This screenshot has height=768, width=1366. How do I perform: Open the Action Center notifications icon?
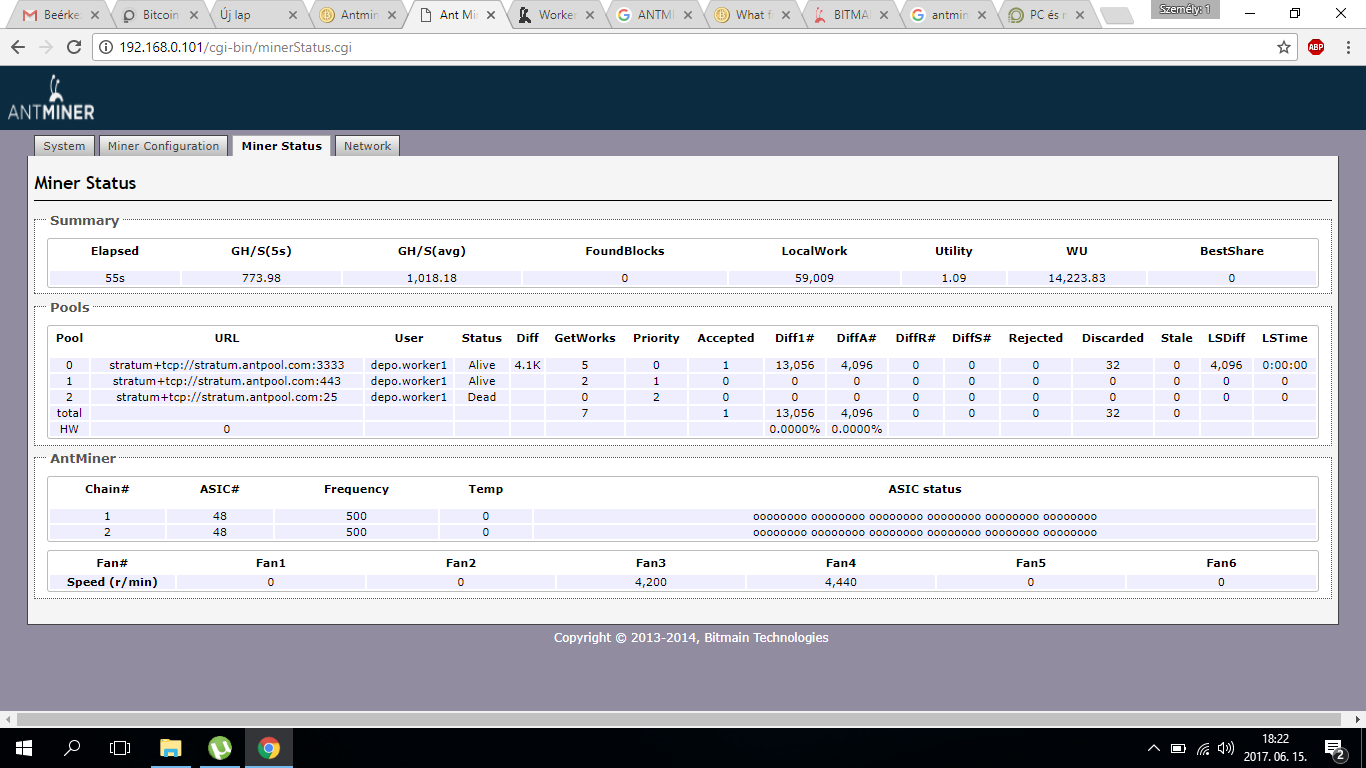coord(1334,748)
